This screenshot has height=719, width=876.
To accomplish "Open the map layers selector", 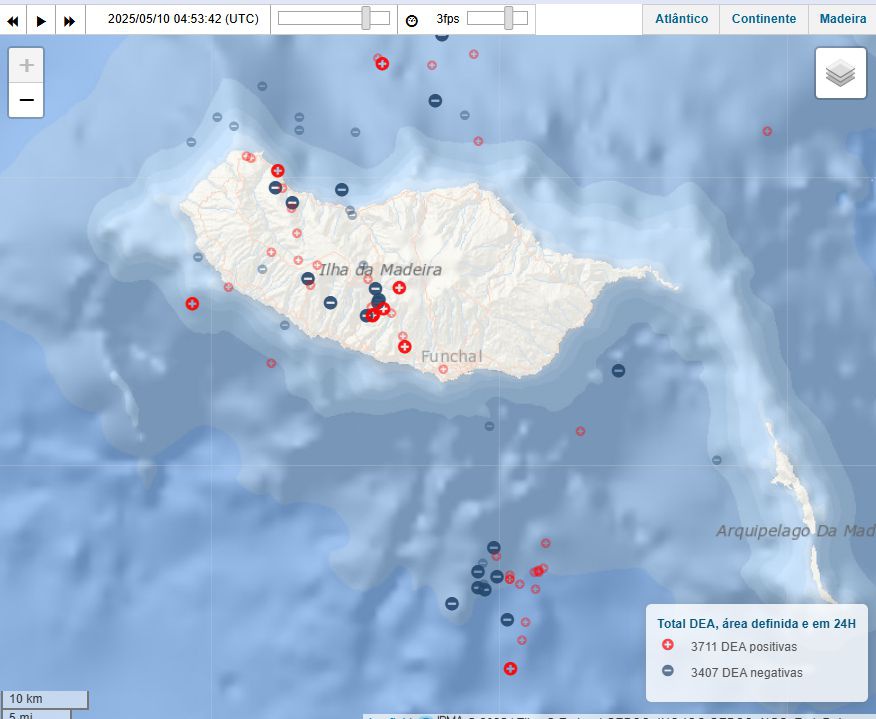I will (840, 73).
